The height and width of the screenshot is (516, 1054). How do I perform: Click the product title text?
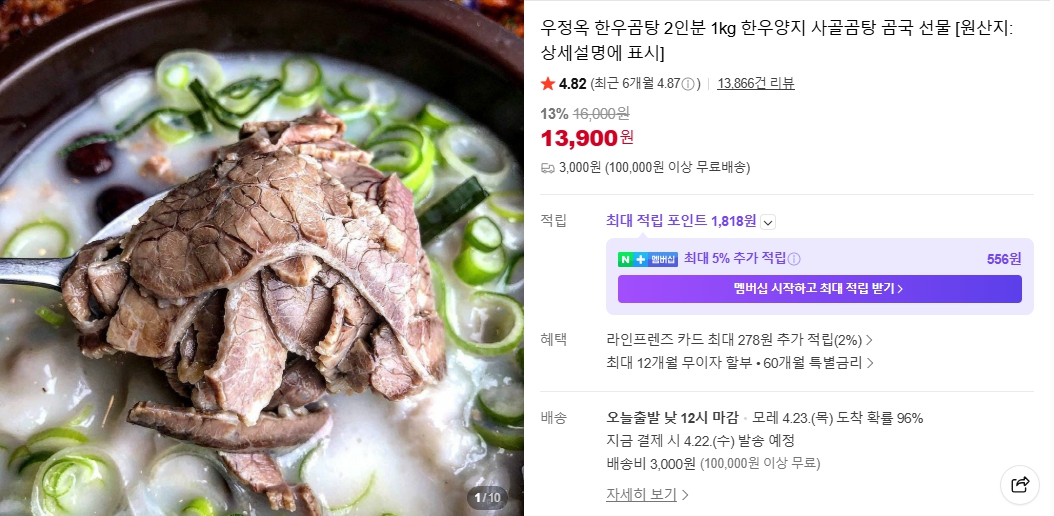pos(777,40)
